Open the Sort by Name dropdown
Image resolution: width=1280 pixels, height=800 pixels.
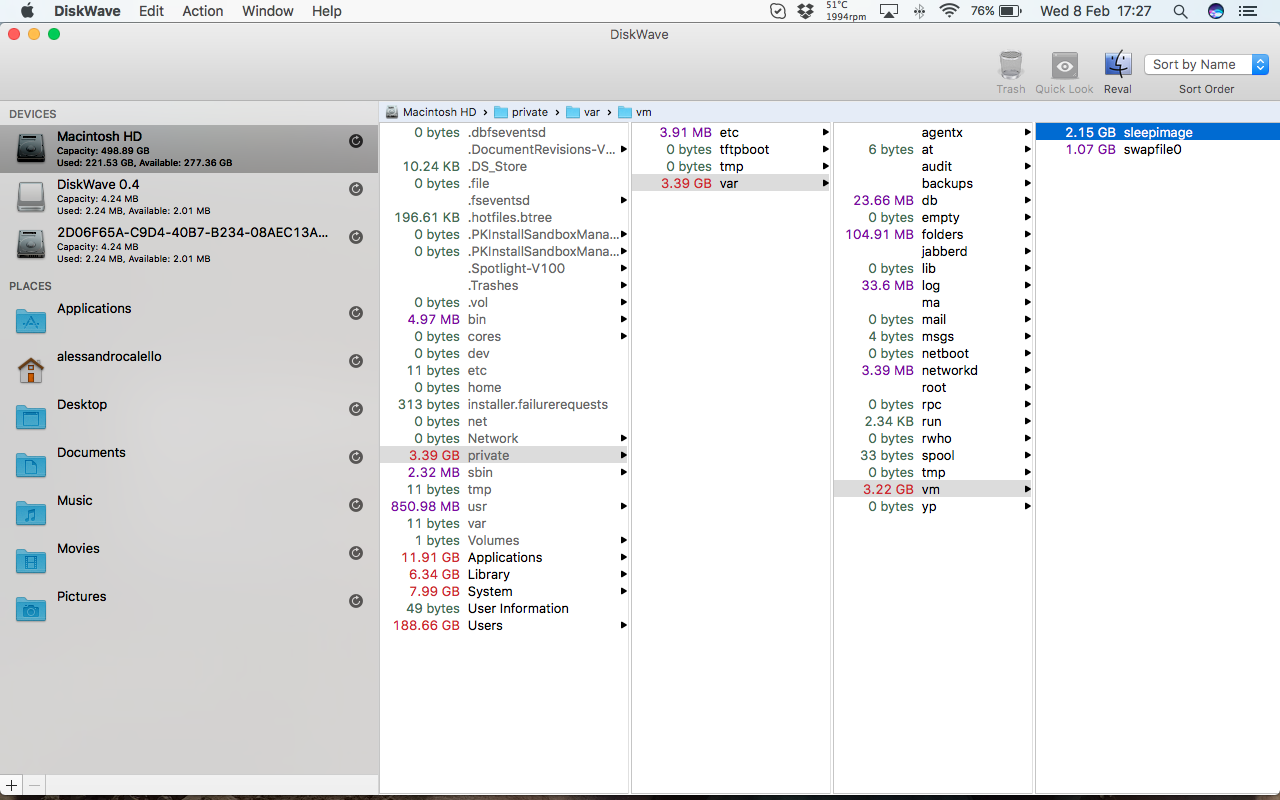(1206, 65)
